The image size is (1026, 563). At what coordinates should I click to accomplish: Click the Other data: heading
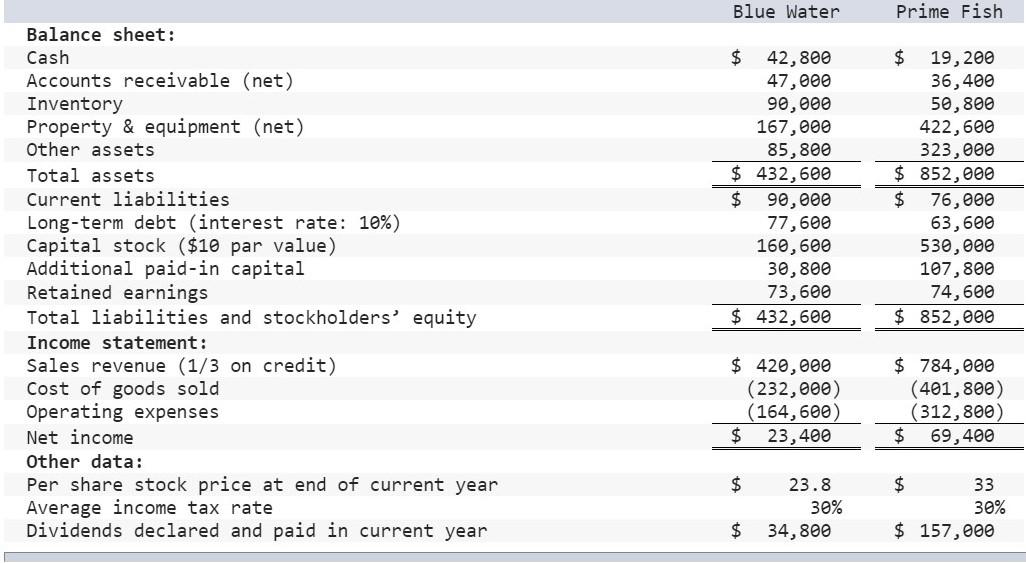click(85, 462)
